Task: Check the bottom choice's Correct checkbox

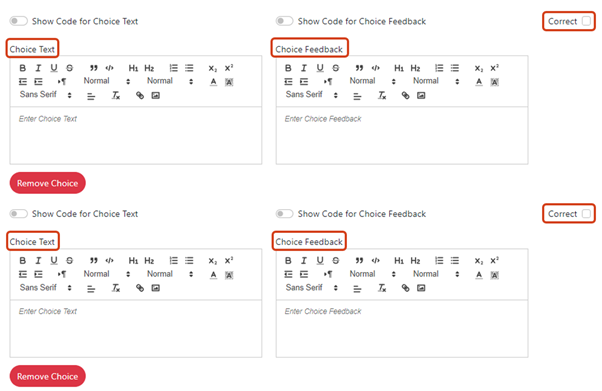Action: click(586, 214)
